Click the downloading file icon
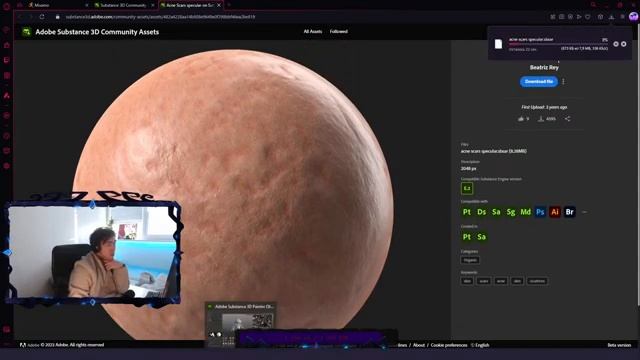Viewport: 640px width, 360px height. [x=498, y=44]
